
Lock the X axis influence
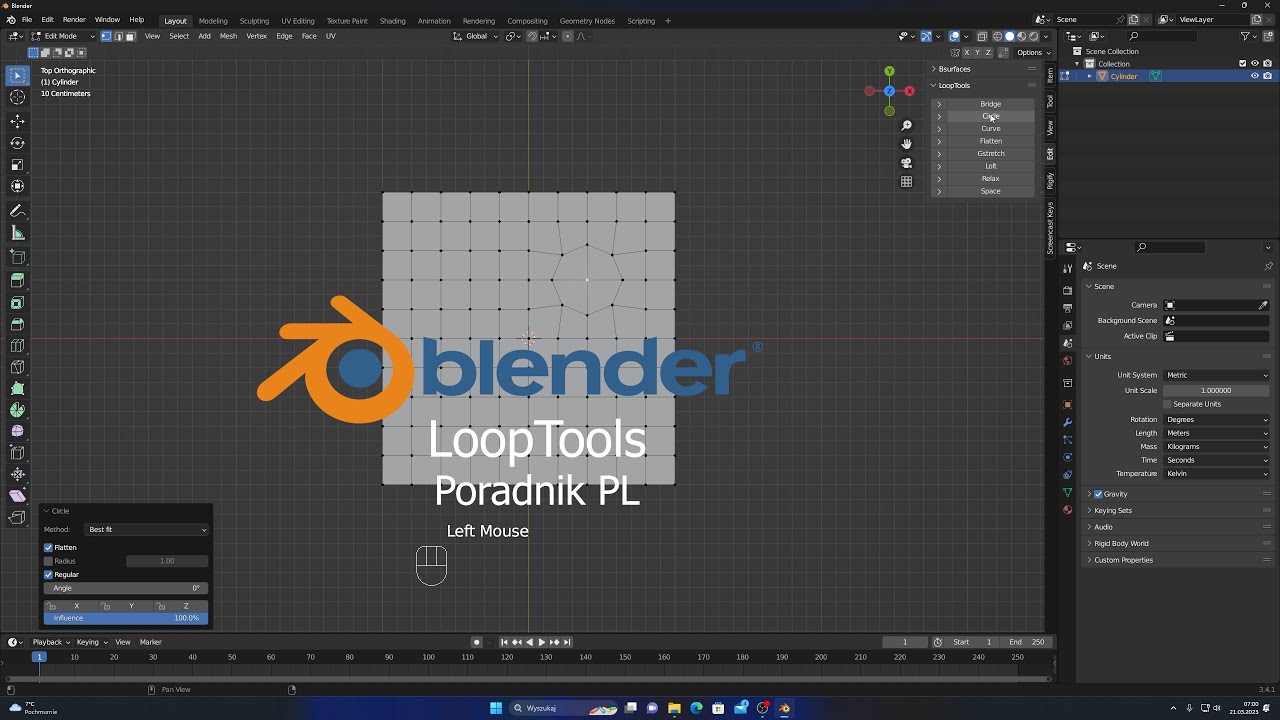71,606
